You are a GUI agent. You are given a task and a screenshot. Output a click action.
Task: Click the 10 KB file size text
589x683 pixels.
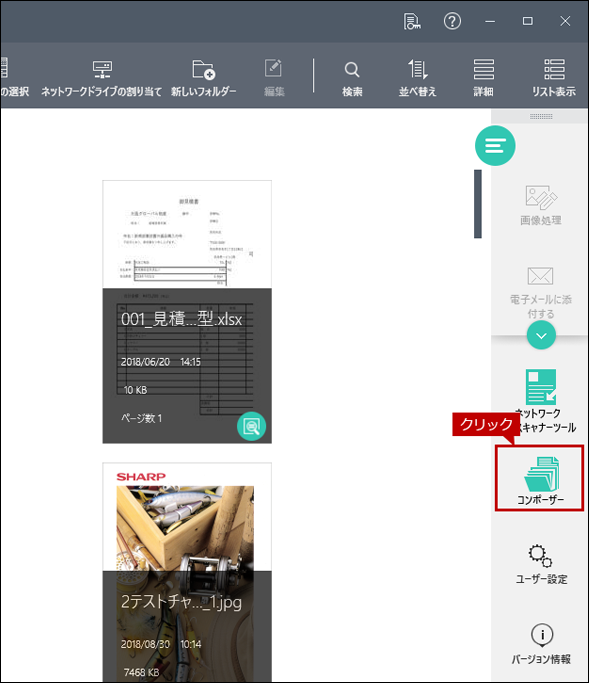click(135, 390)
